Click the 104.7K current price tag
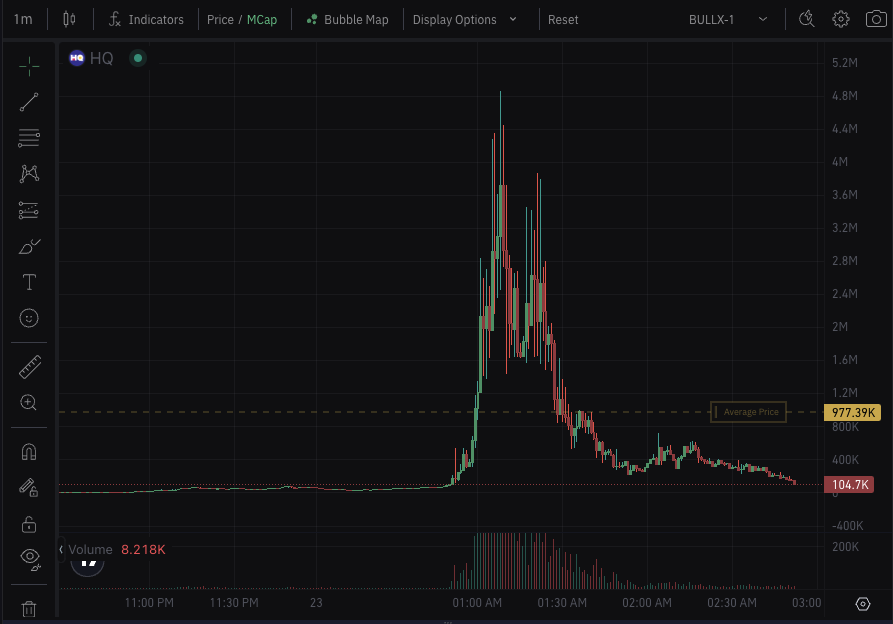Image resolution: width=893 pixels, height=624 pixels. tap(849, 485)
